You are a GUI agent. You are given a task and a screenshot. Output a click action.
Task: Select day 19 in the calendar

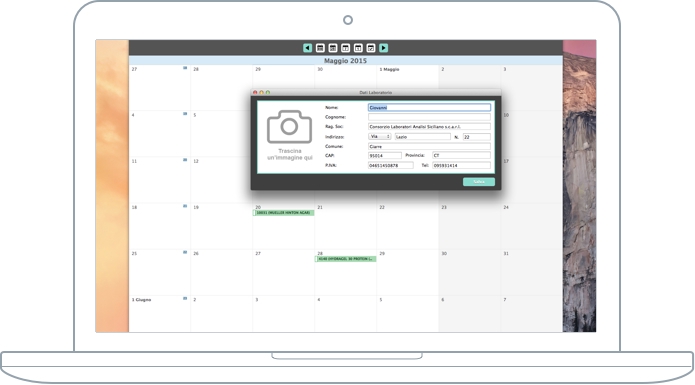pos(221,226)
